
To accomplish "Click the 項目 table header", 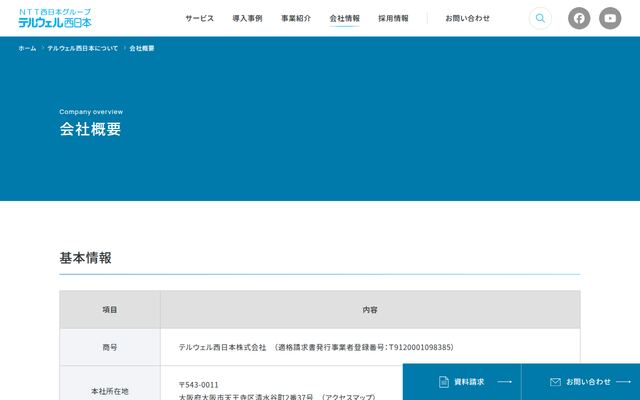I will (110, 310).
